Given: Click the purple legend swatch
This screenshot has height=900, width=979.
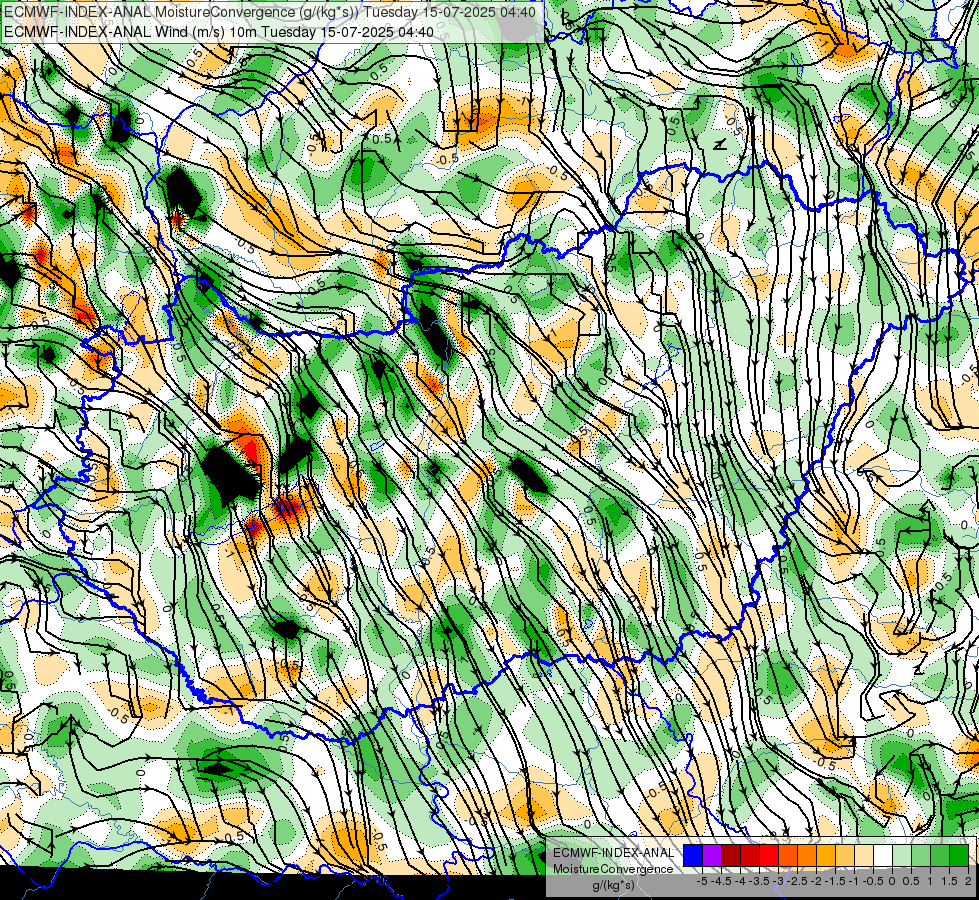Looking at the screenshot, I should (712, 855).
